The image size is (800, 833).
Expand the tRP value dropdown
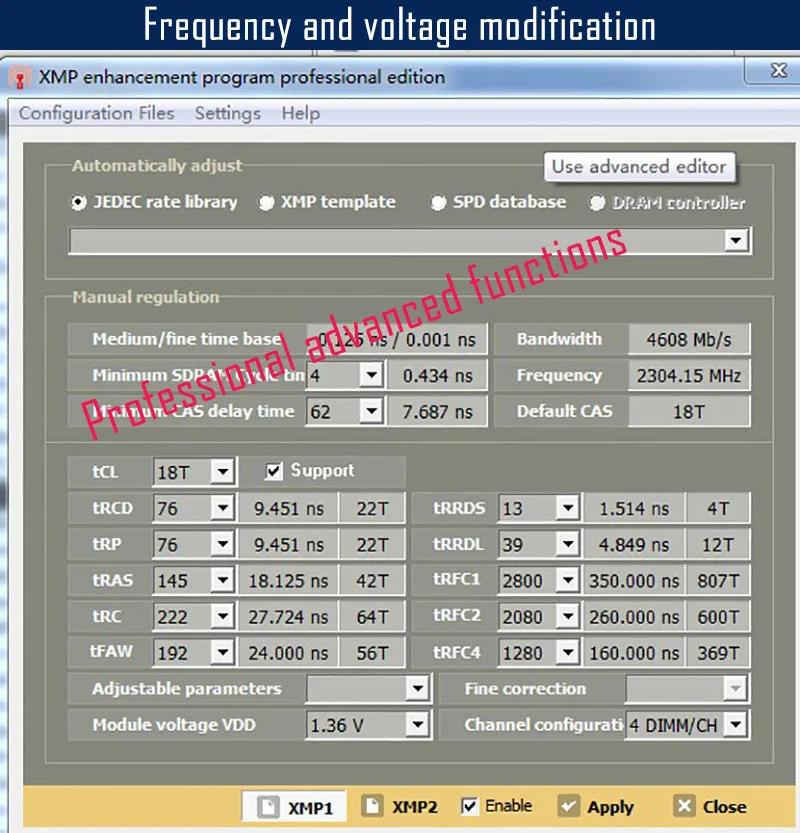point(223,544)
